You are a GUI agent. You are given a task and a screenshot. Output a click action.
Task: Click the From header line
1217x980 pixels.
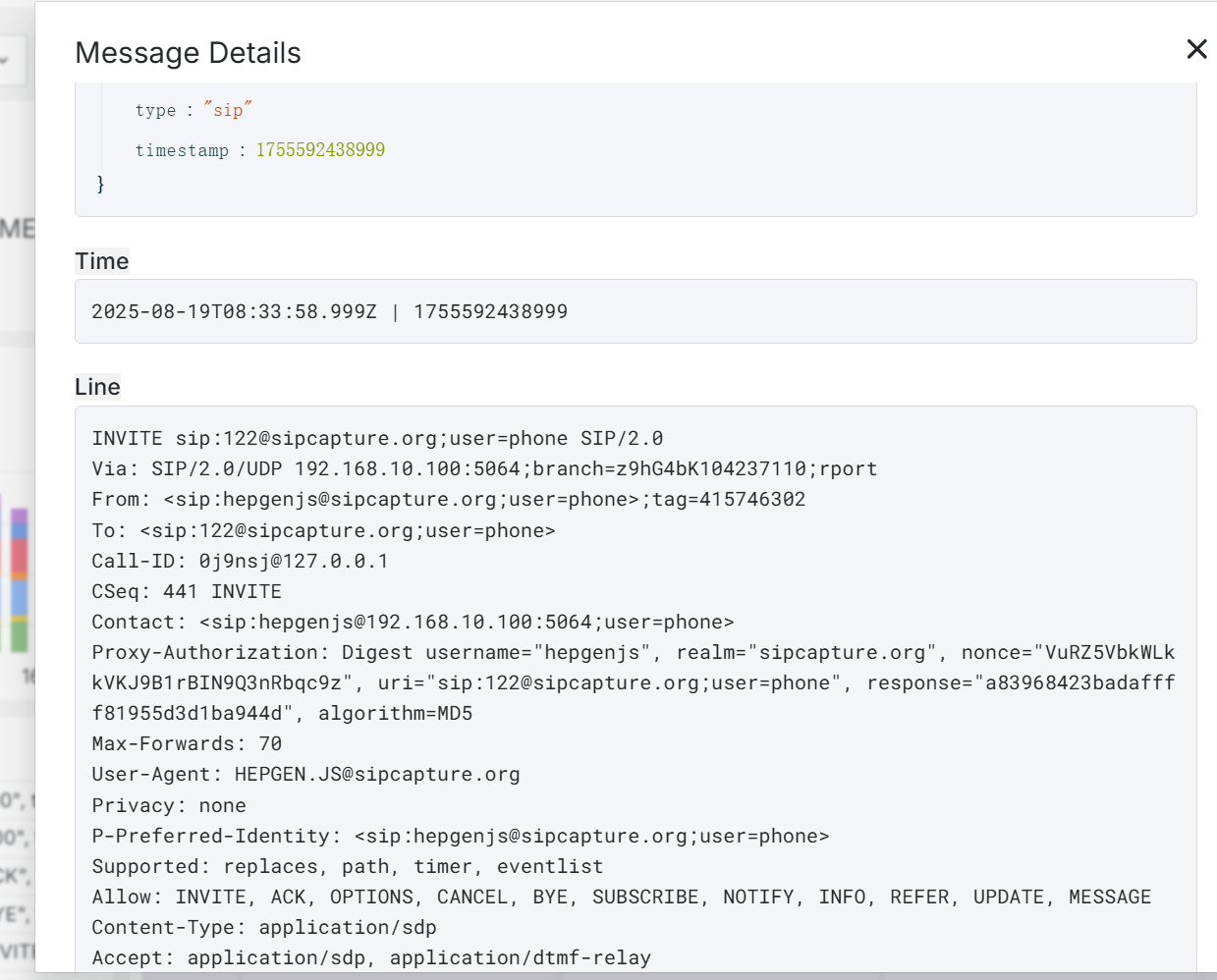click(x=448, y=500)
